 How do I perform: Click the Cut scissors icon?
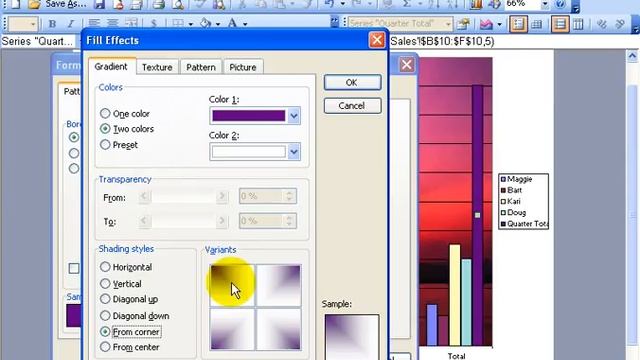(242, 4)
